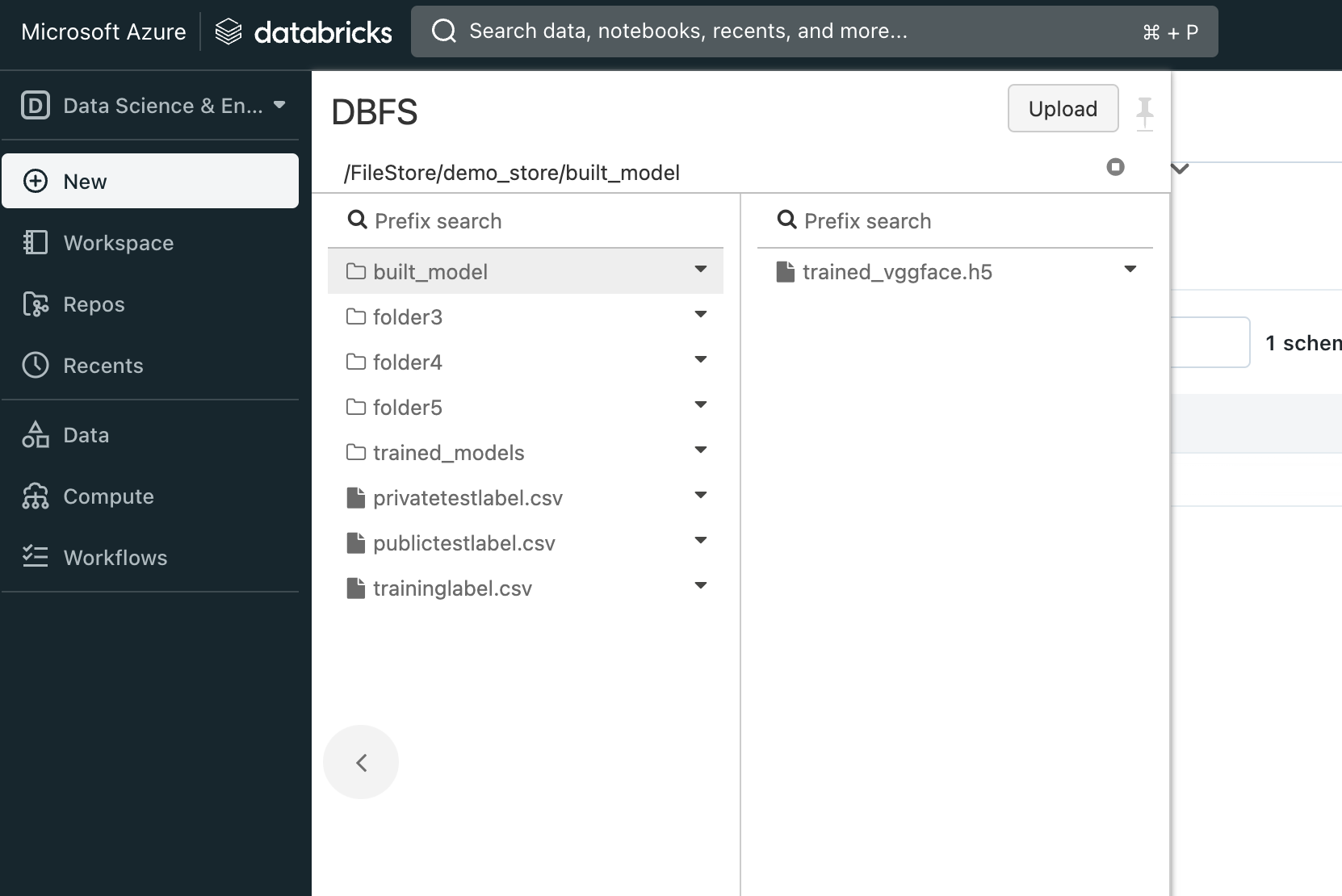Focus the right column Prefix search field

(955, 220)
